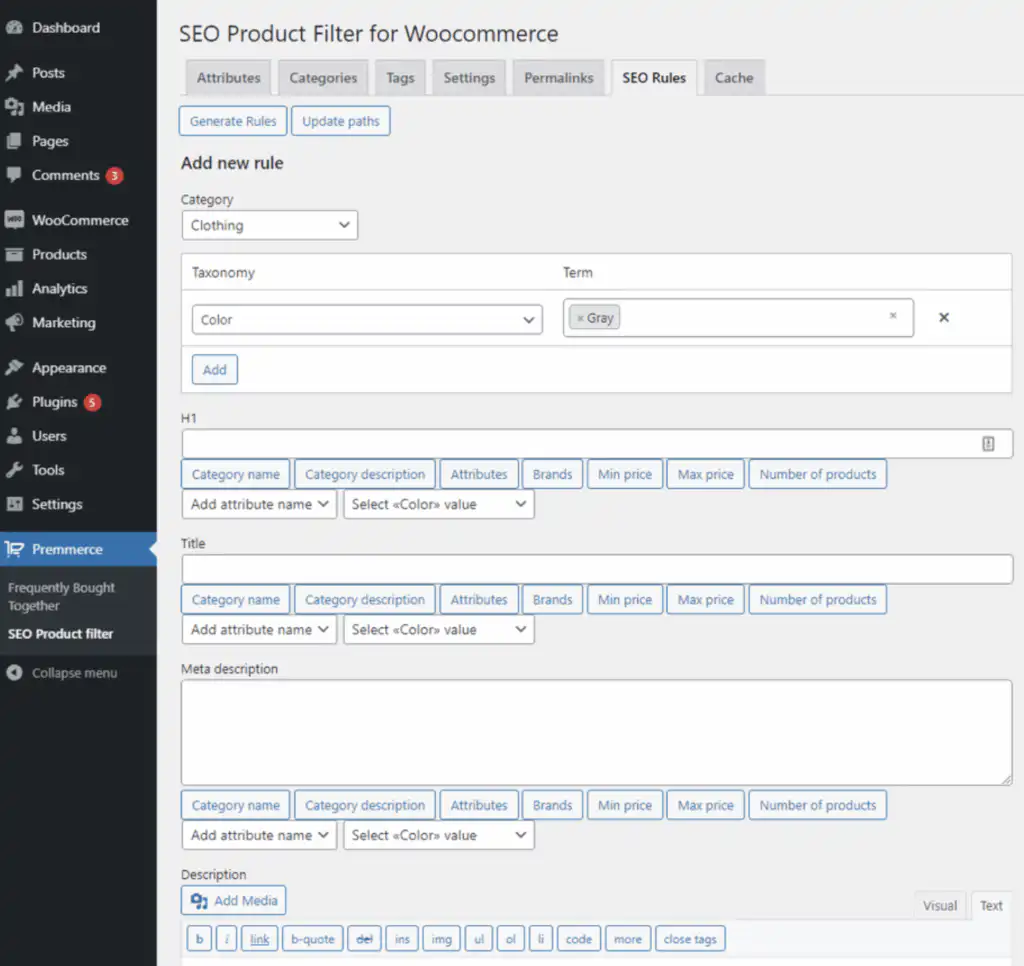Switch editor to Text tab
Screen dimensions: 1024x966
point(991,905)
